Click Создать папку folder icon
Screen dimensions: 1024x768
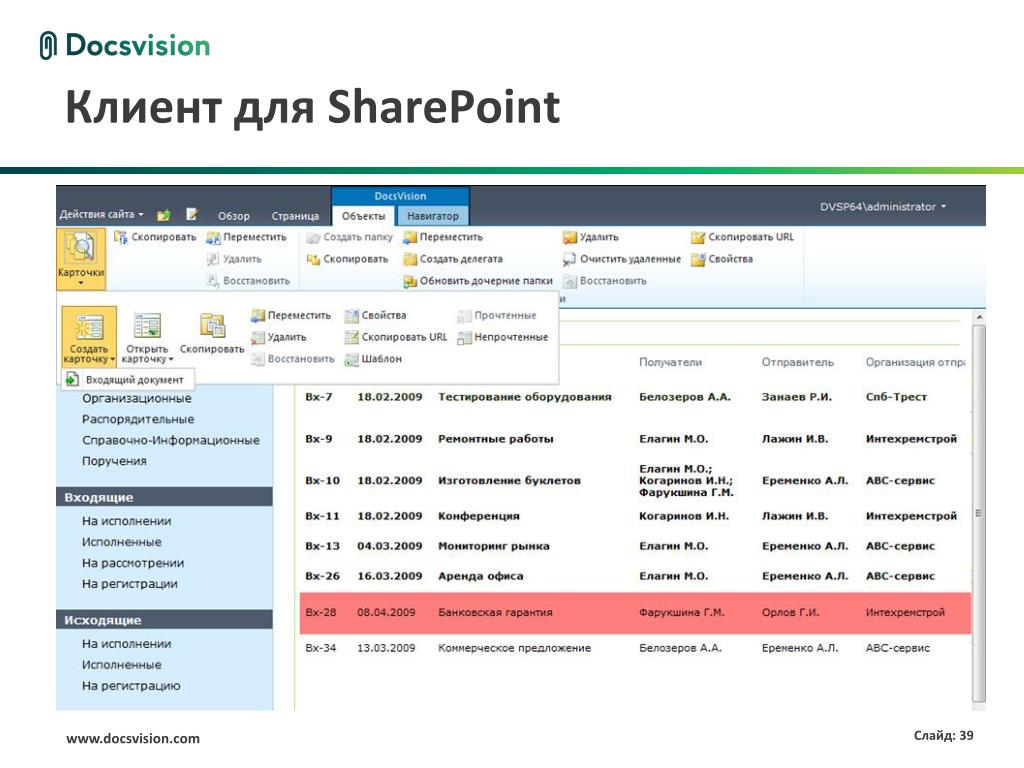click(x=313, y=237)
